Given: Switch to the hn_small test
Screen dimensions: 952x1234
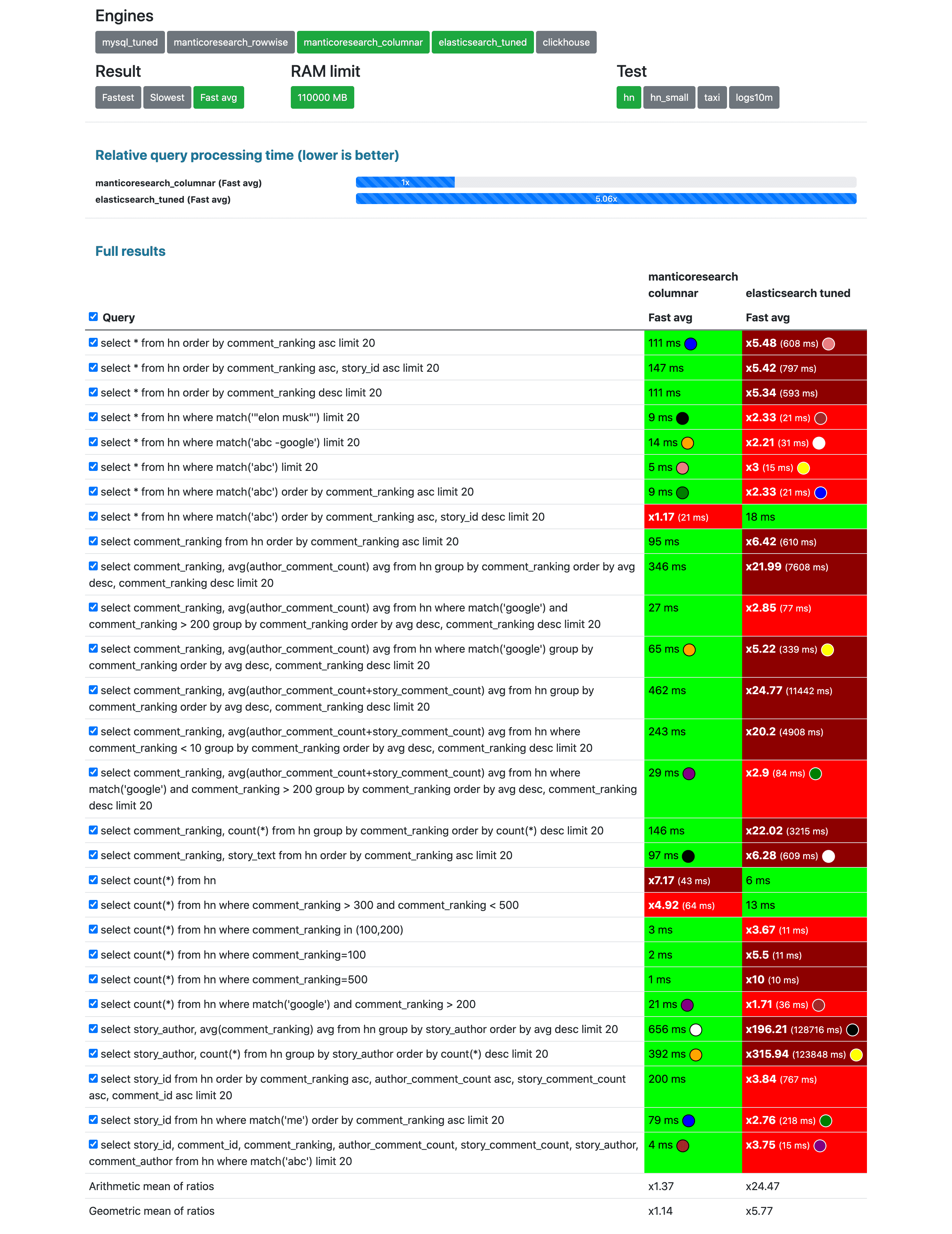Looking at the screenshot, I should click(x=669, y=97).
